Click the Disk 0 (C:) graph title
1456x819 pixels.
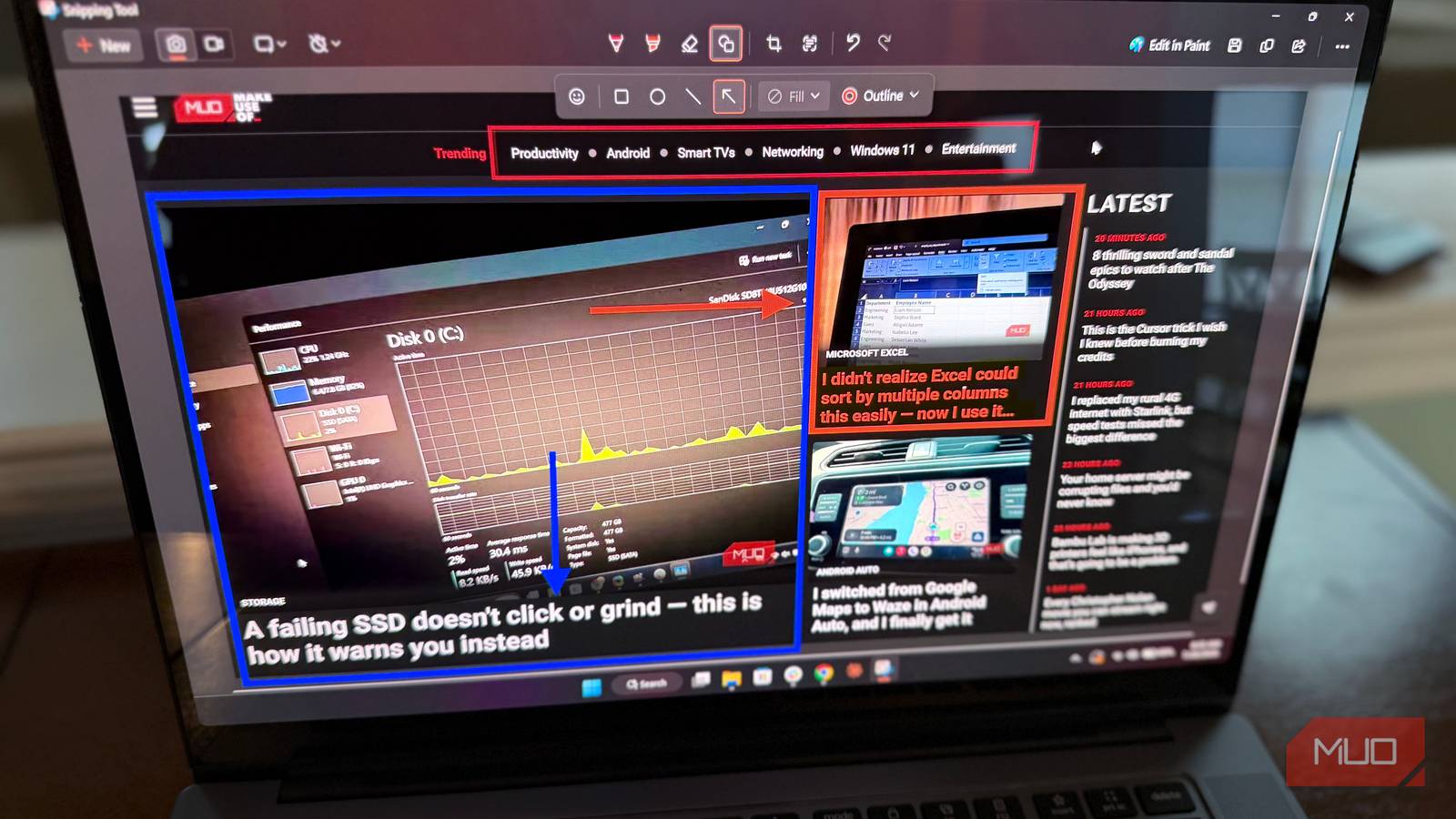point(425,338)
